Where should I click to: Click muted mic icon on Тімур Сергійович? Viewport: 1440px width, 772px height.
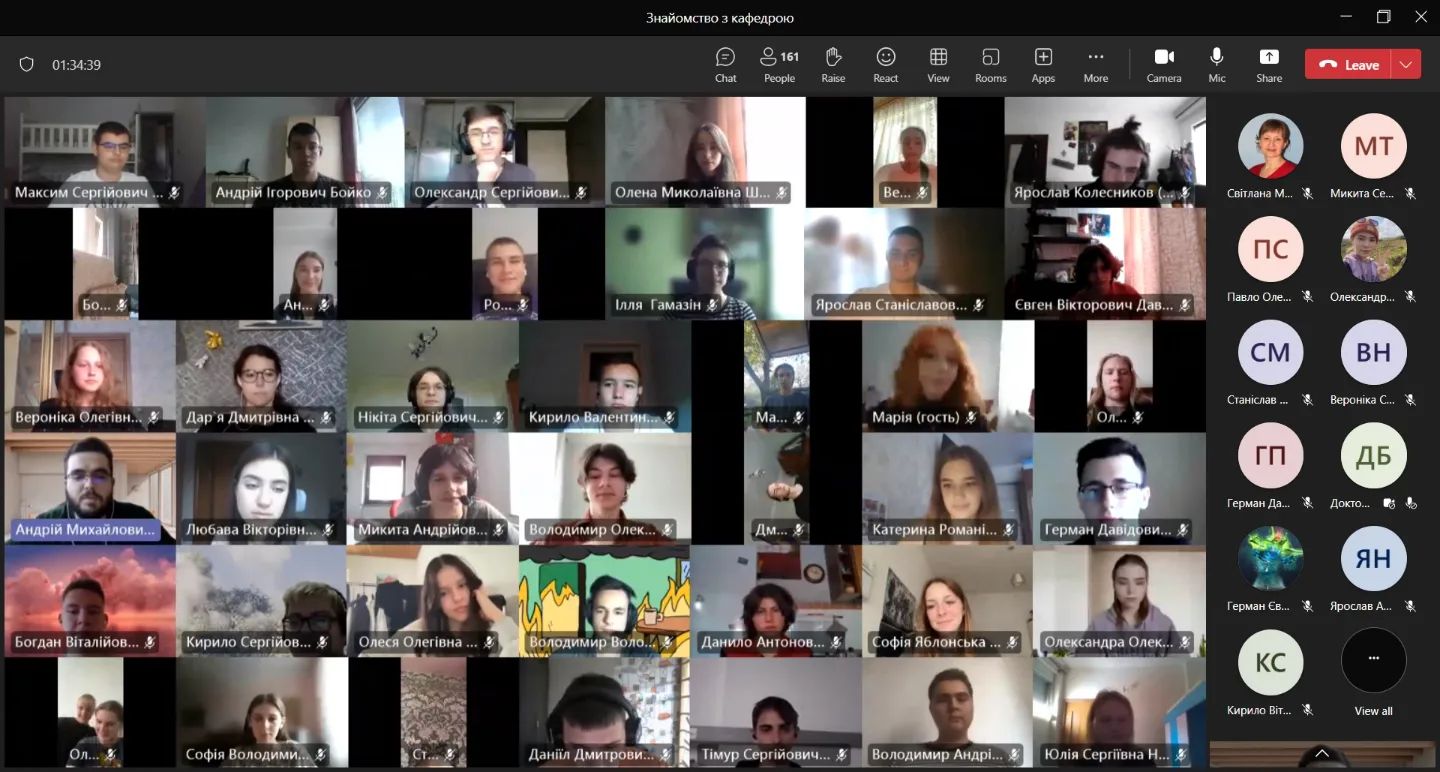click(x=842, y=755)
